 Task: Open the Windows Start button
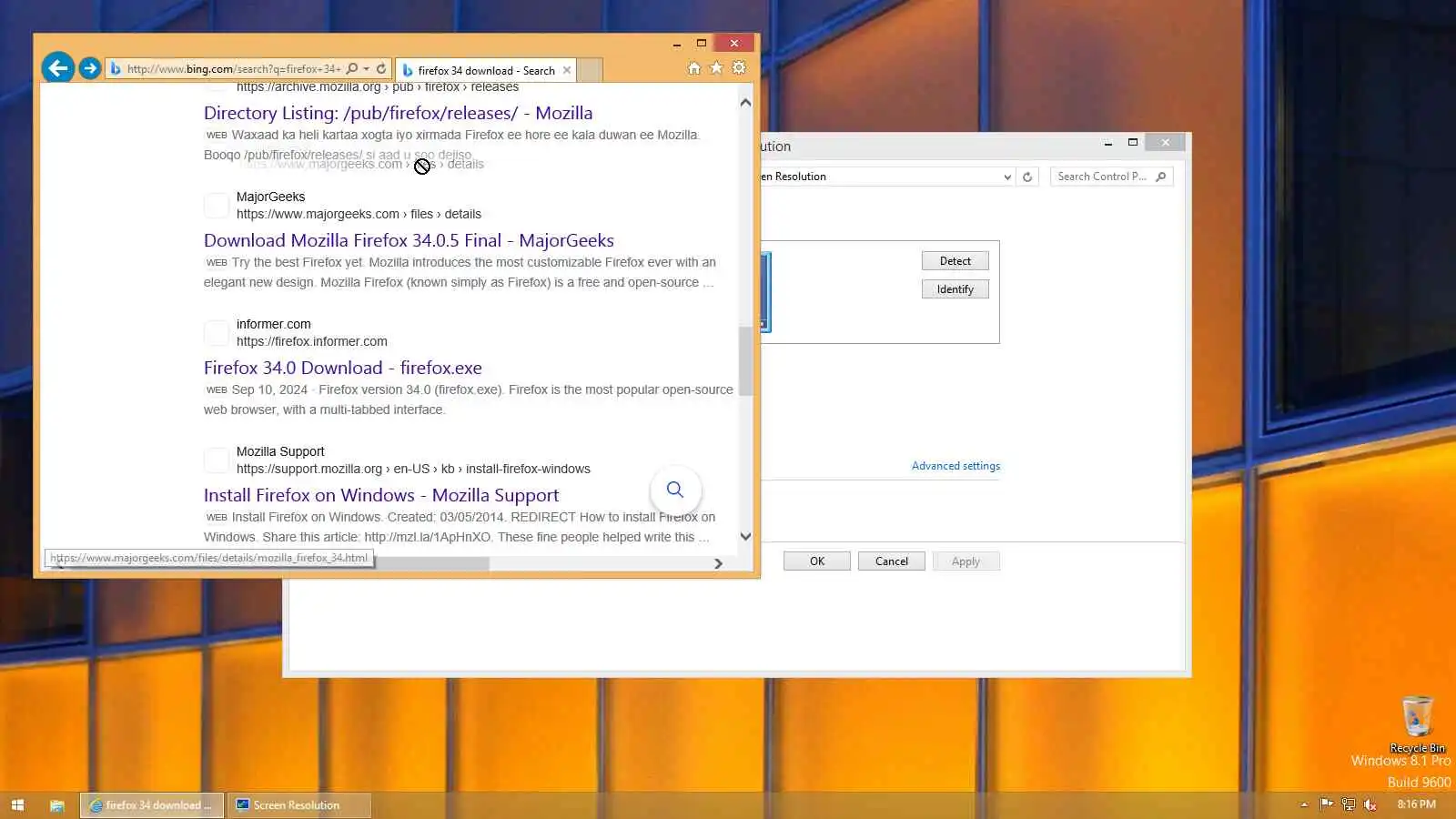17,805
